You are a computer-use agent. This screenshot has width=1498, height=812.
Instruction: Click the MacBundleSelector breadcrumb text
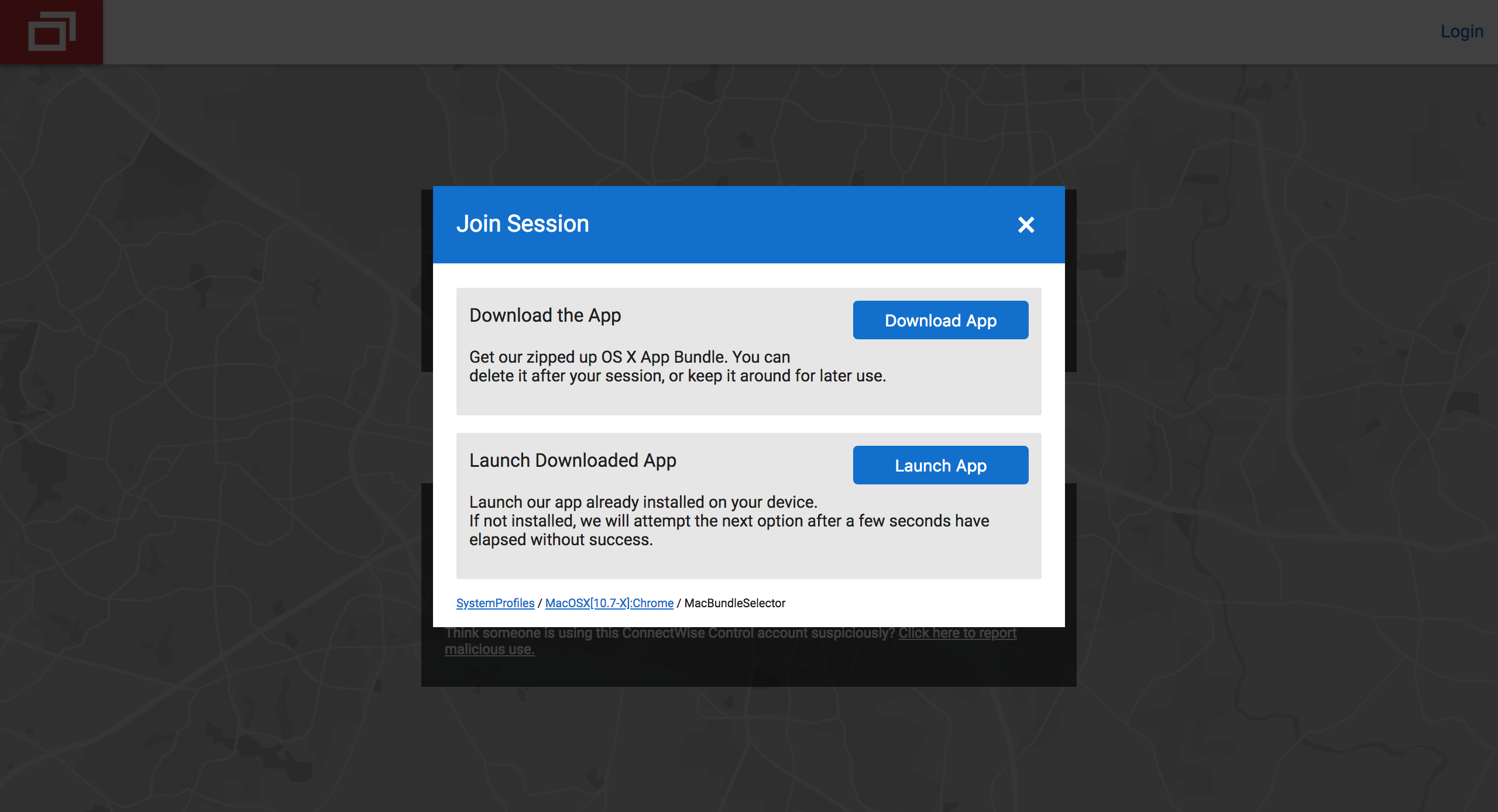(734, 603)
